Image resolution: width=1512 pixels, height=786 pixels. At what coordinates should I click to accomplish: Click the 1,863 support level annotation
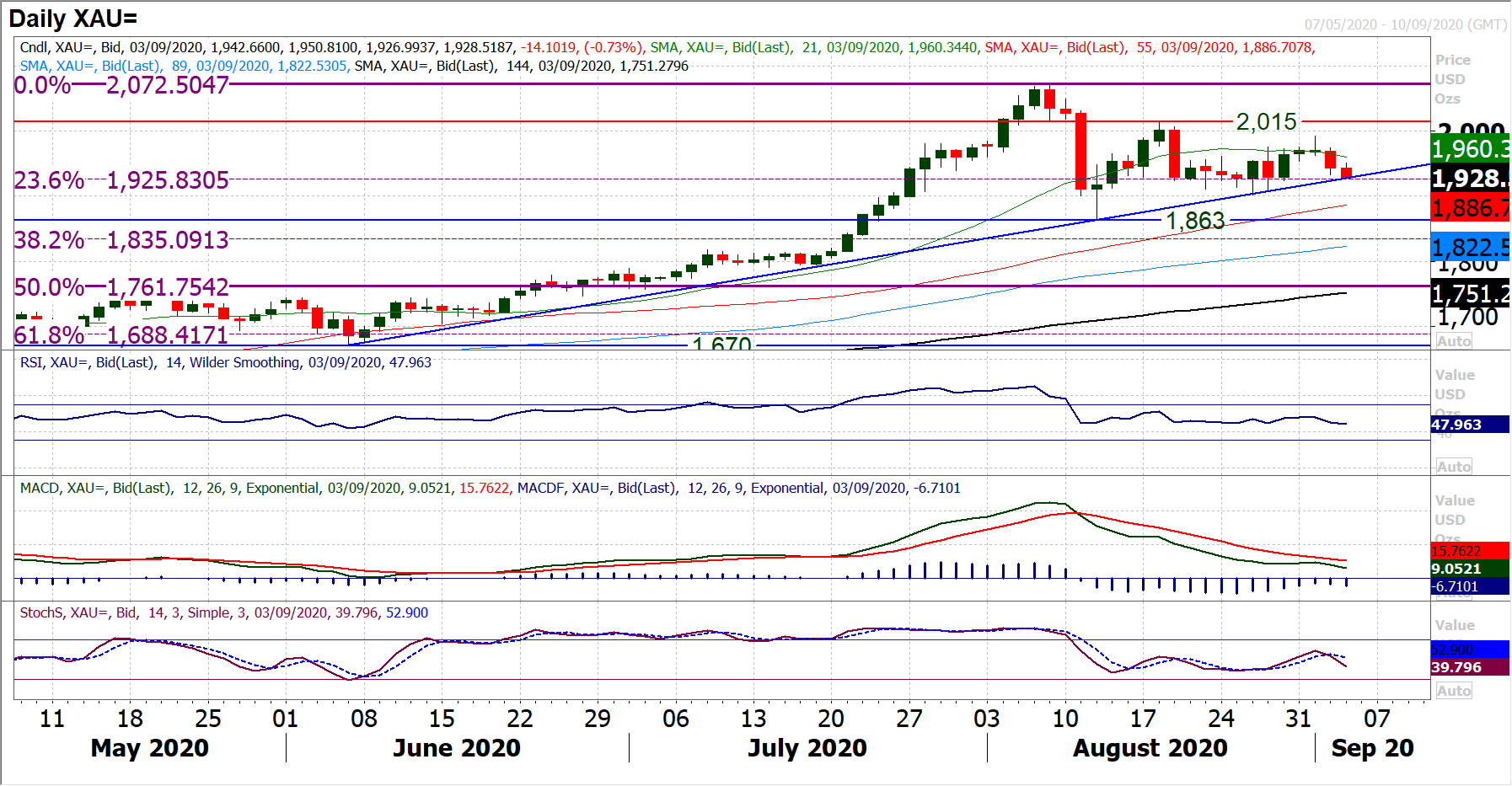[x=1195, y=221]
